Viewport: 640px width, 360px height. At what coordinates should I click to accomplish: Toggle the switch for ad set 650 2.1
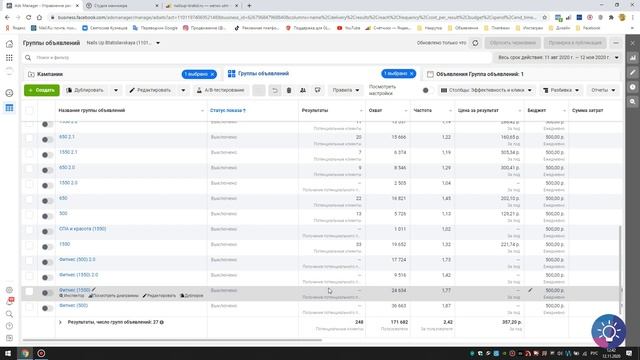coord(47,140)
